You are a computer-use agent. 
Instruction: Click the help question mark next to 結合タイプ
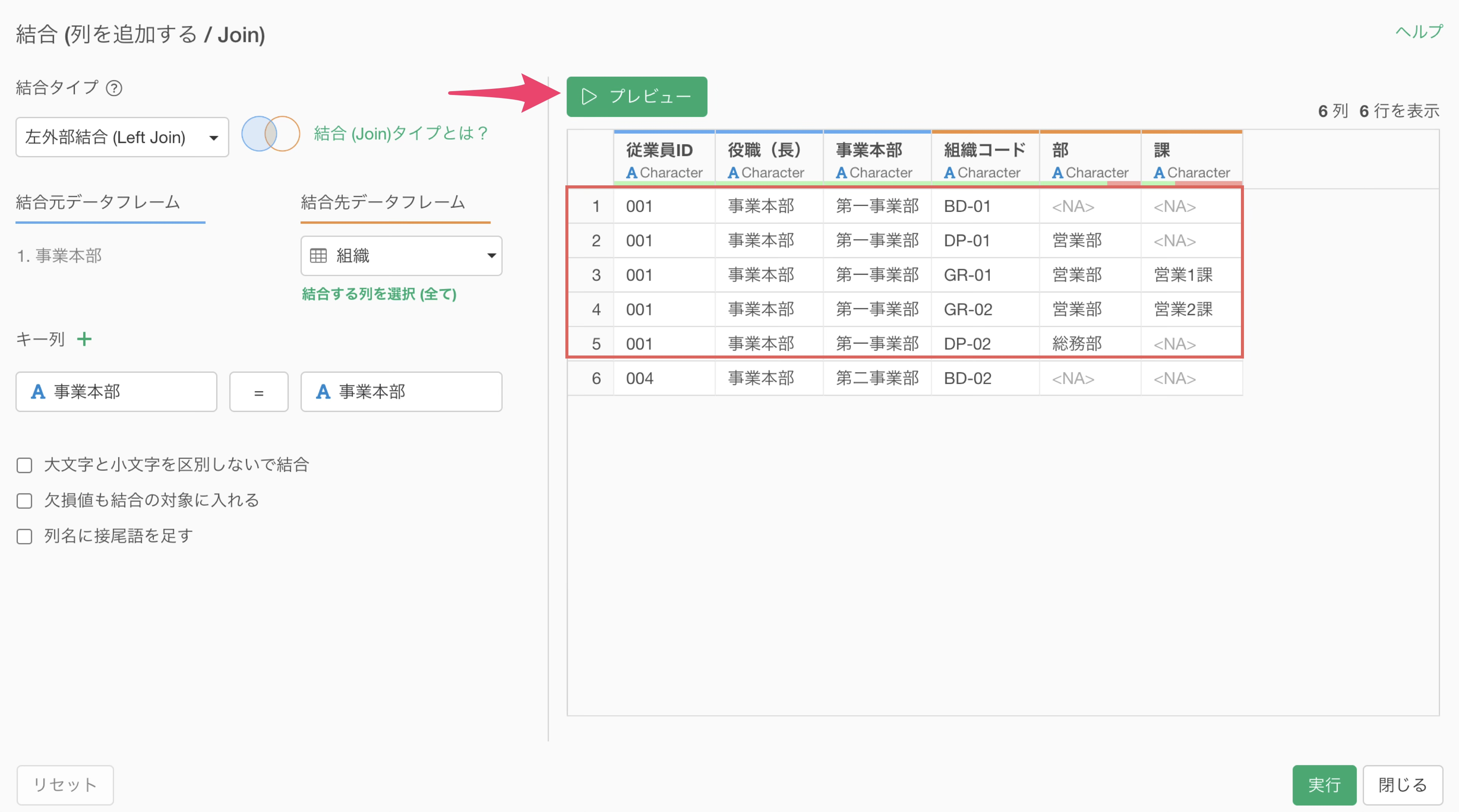(x=114, y=88)
